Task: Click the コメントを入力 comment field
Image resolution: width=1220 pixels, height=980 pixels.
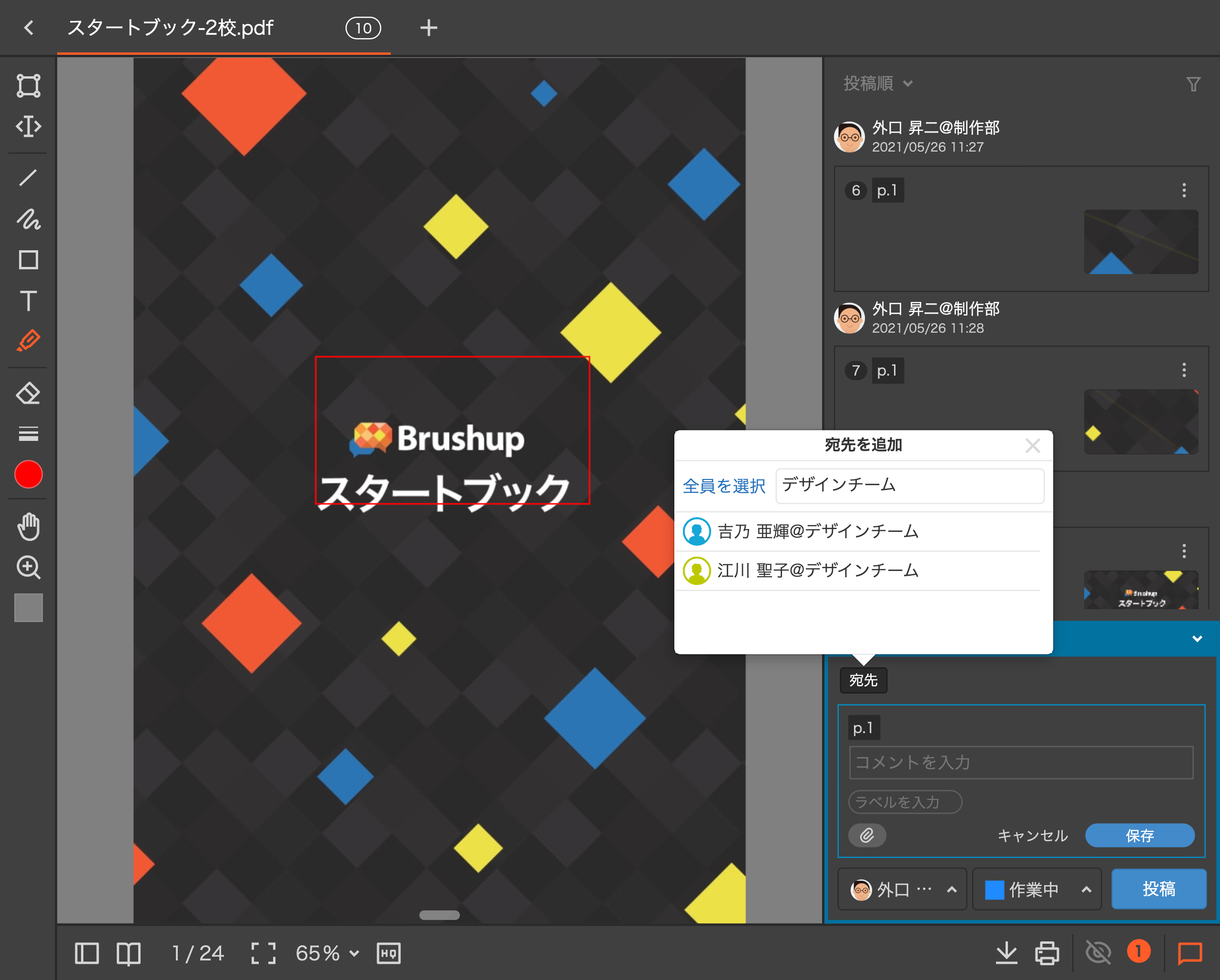Action: coord(1020,762)
